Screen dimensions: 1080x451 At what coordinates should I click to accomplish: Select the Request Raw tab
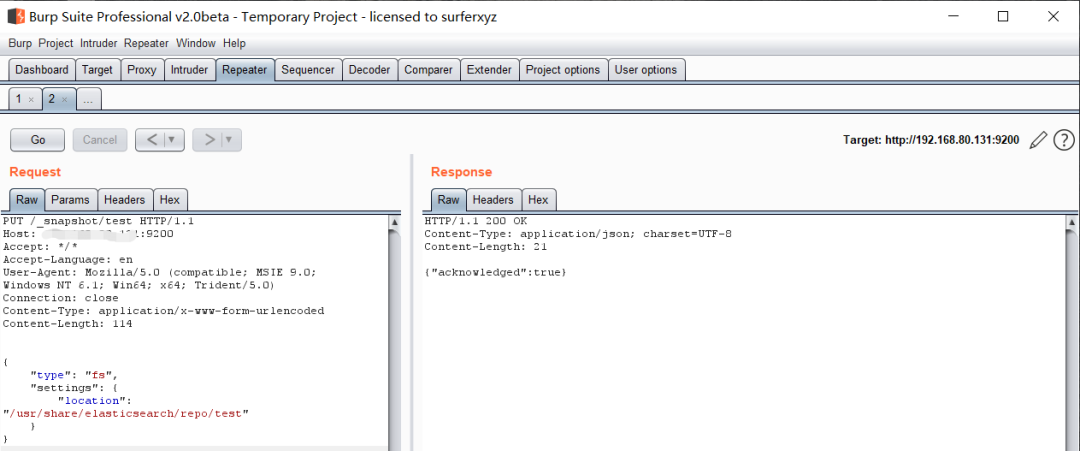tap(27, 200)
